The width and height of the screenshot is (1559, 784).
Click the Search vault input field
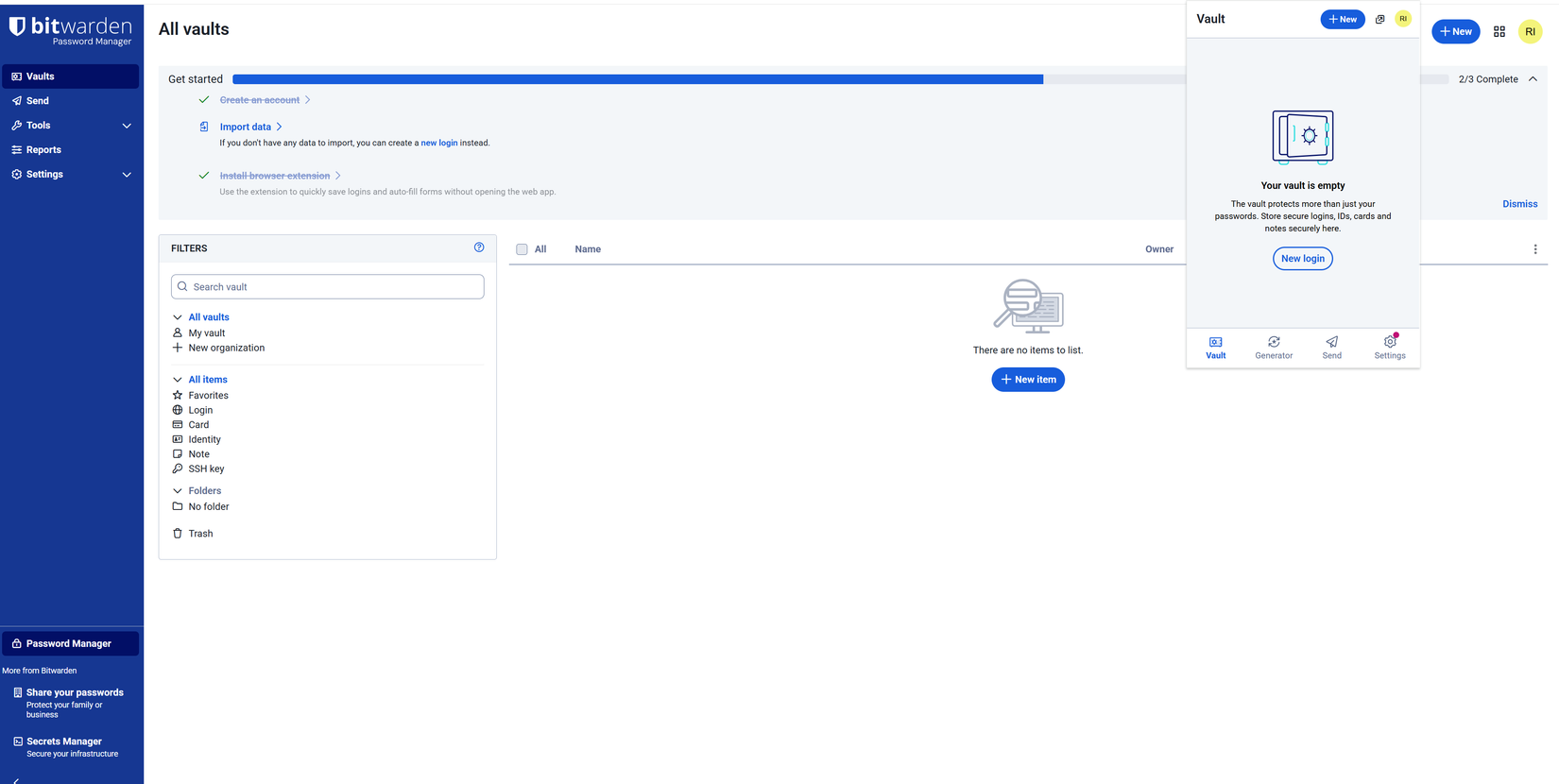(x=328, y=287)
